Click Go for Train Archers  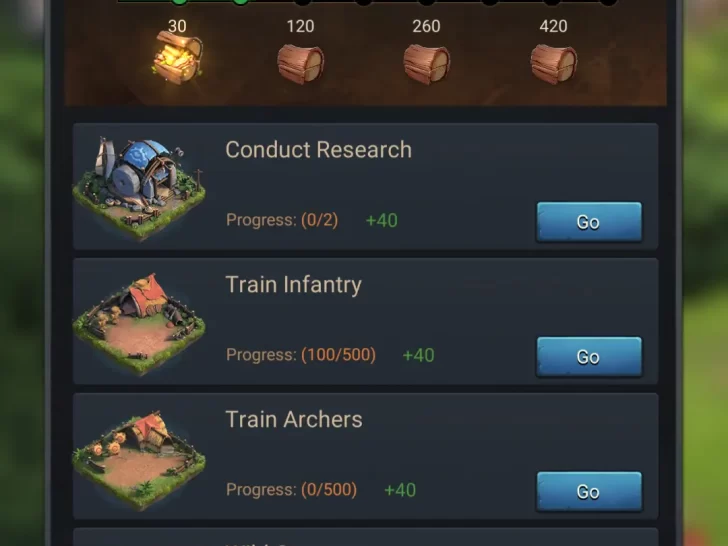589,492
